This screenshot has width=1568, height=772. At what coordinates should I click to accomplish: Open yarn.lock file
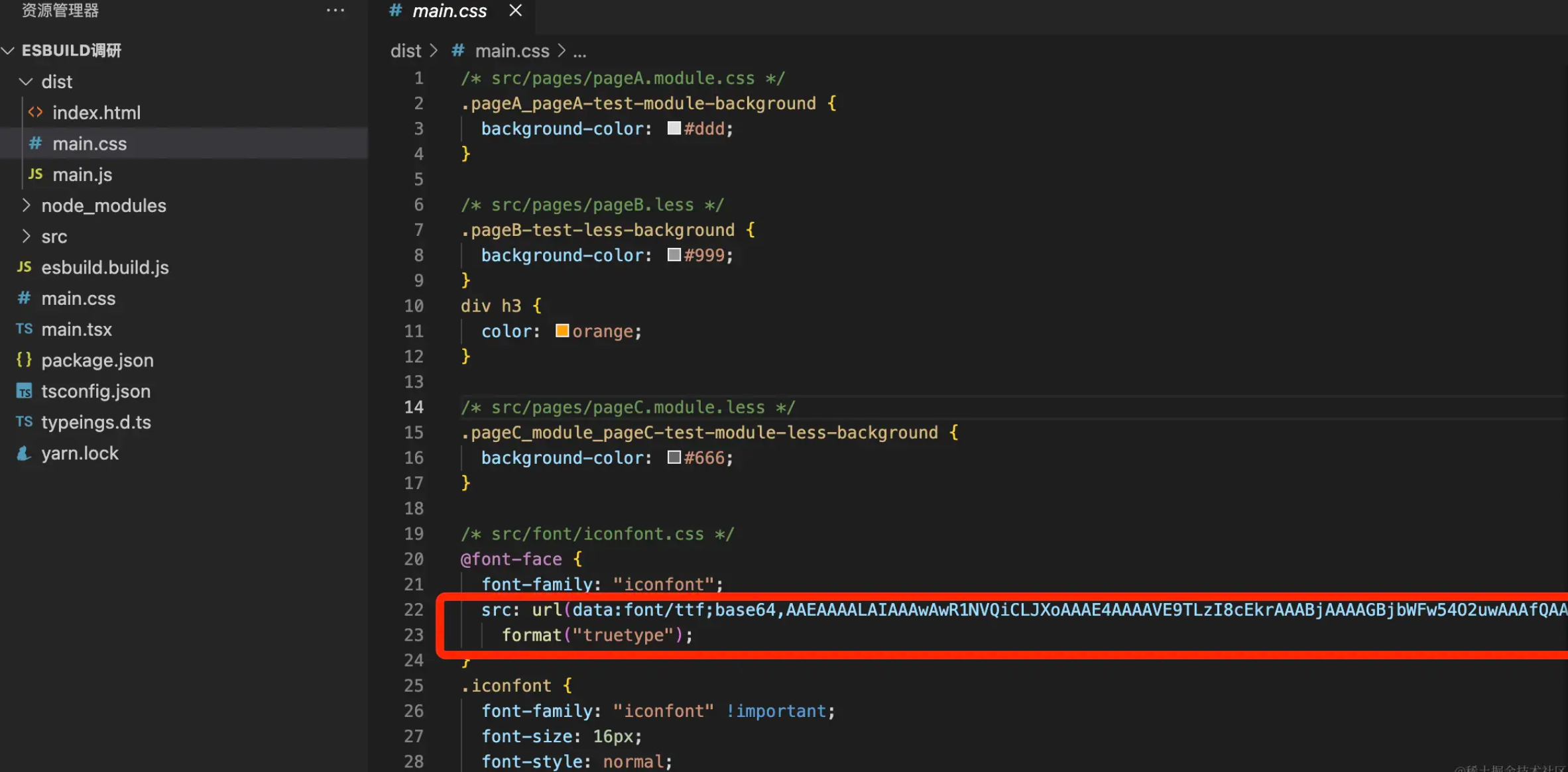point(184,453)
